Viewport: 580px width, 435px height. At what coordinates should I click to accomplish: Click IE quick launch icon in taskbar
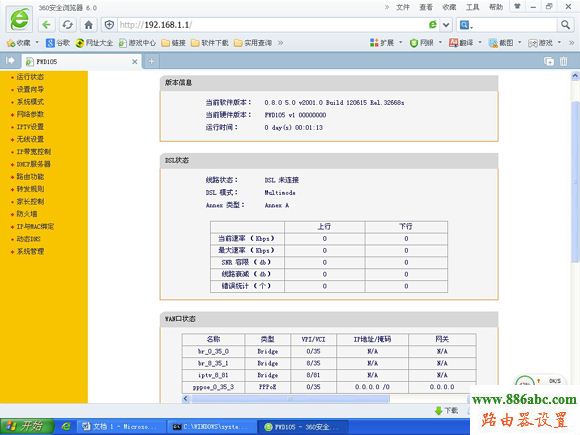(66, 426)
